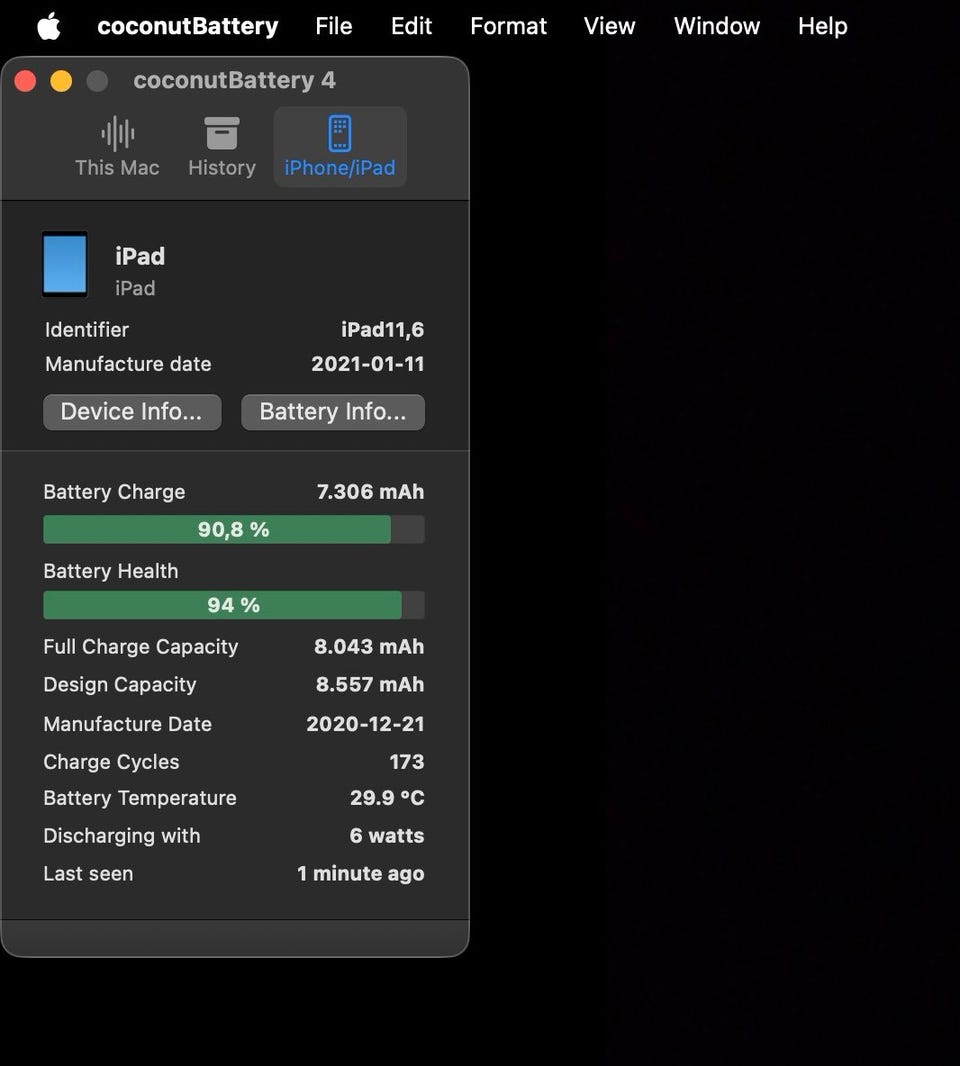Switch to the This Mac tab

click(117, 147)
